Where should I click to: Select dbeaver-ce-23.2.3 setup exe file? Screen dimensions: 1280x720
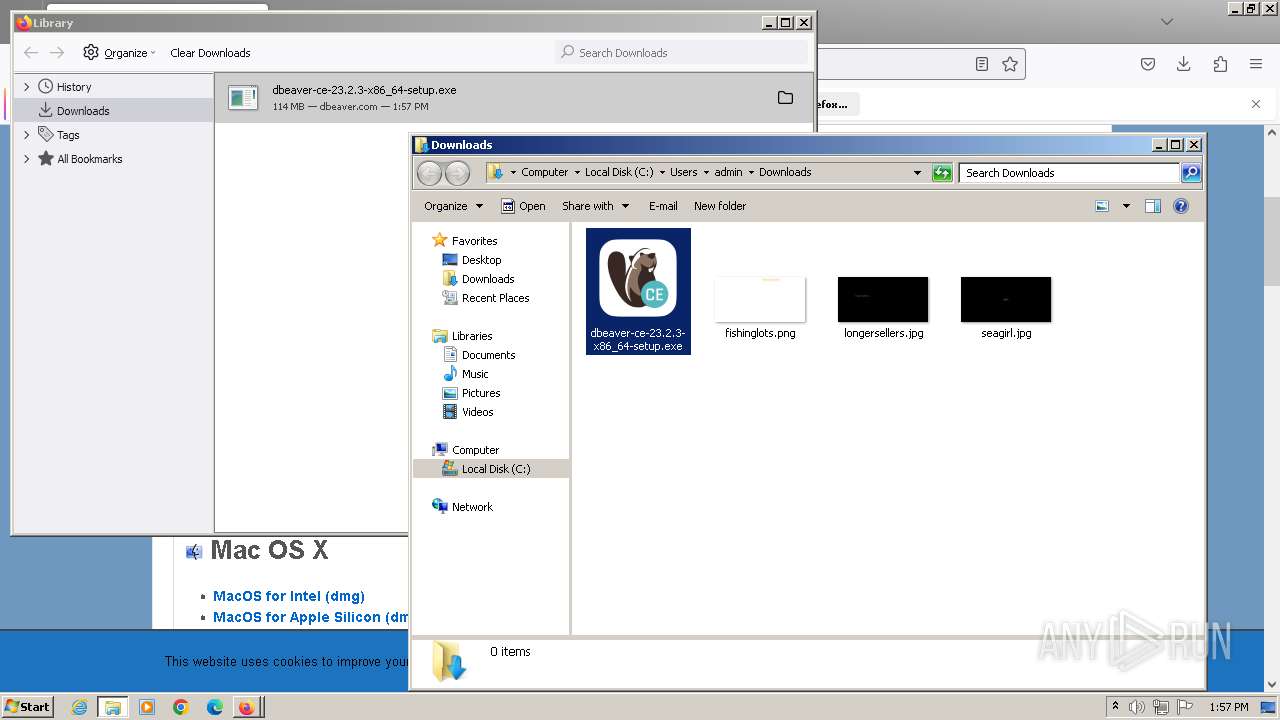[638, 291]
